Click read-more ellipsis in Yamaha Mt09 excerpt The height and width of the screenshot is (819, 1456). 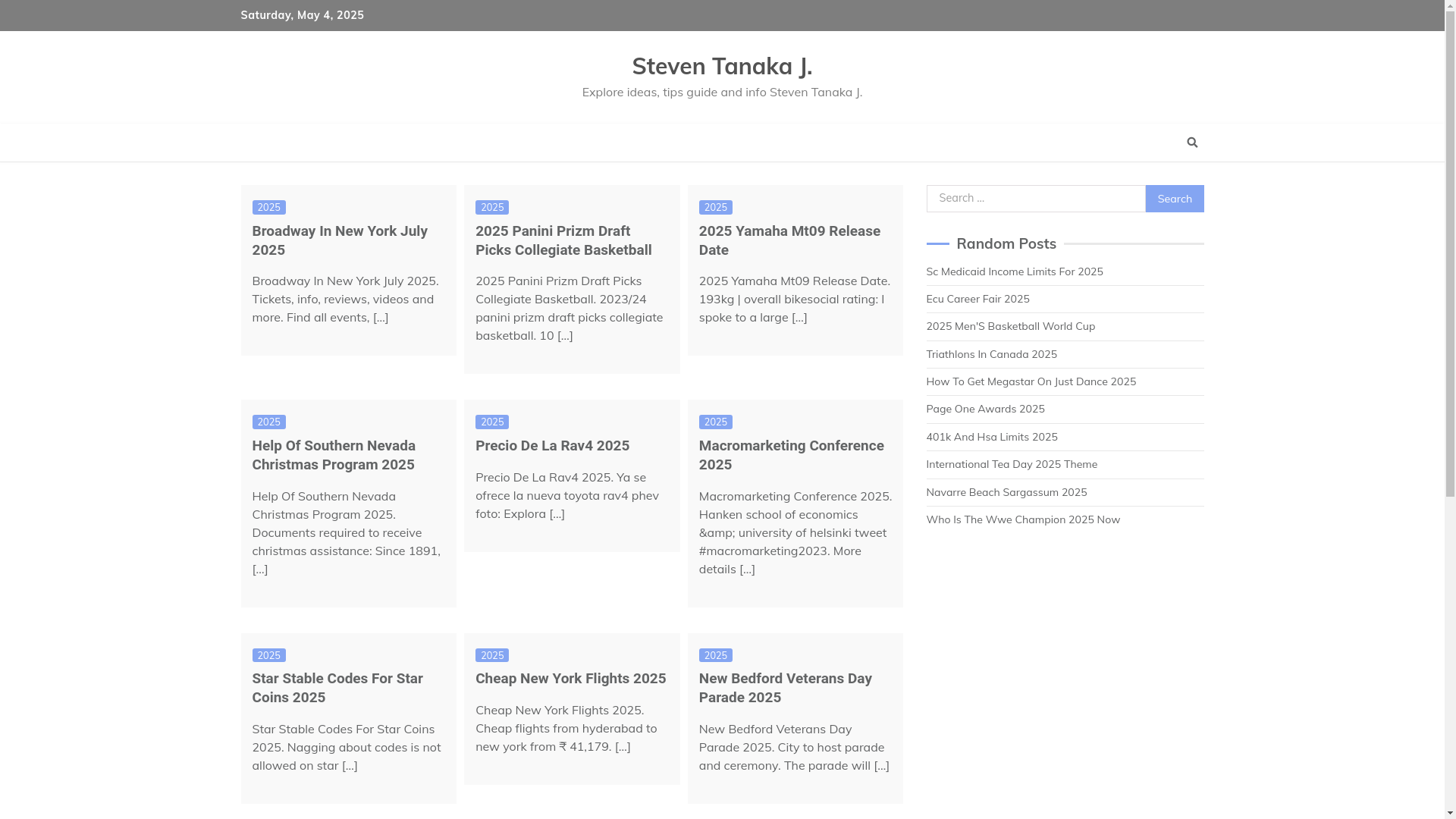(x=799, y=317)
